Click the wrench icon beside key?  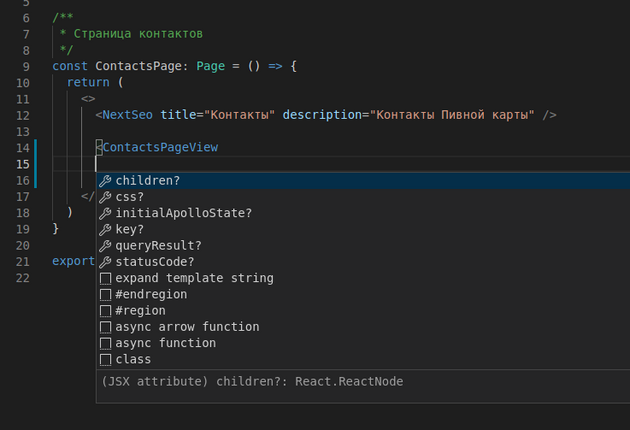pyautogui.click(x=105, y=229)
